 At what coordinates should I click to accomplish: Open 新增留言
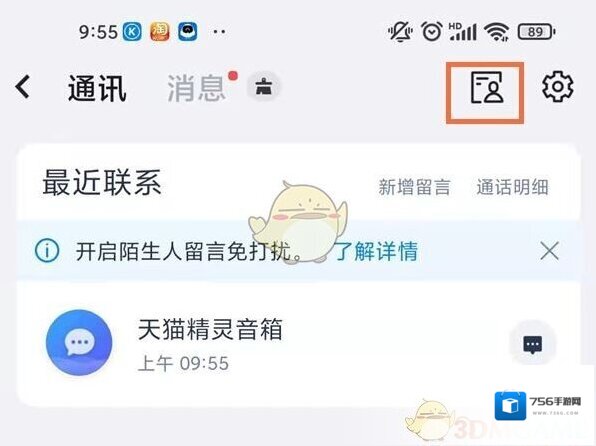coord(414,187)
